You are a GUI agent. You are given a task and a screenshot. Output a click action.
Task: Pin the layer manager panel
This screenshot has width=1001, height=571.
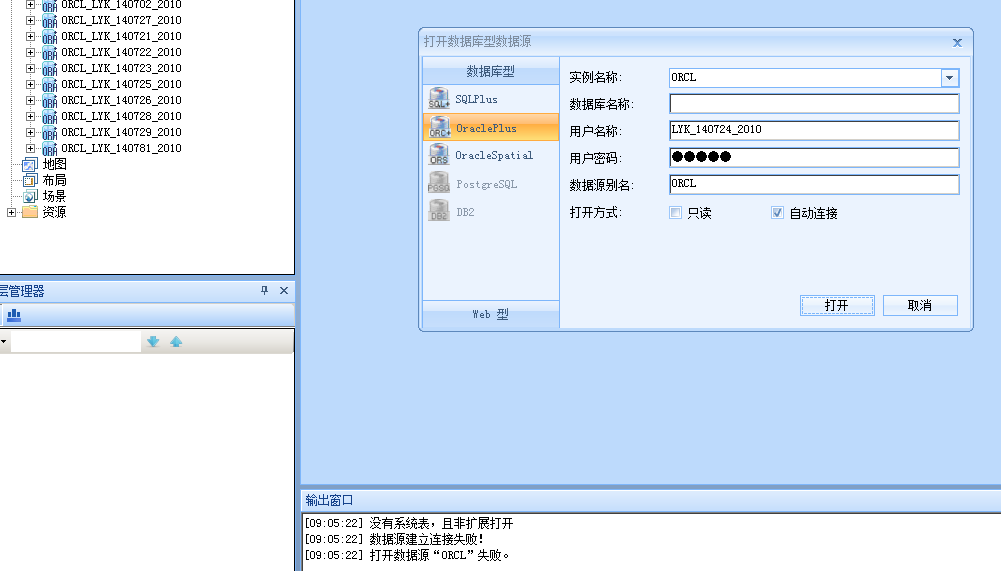point(264,291)
